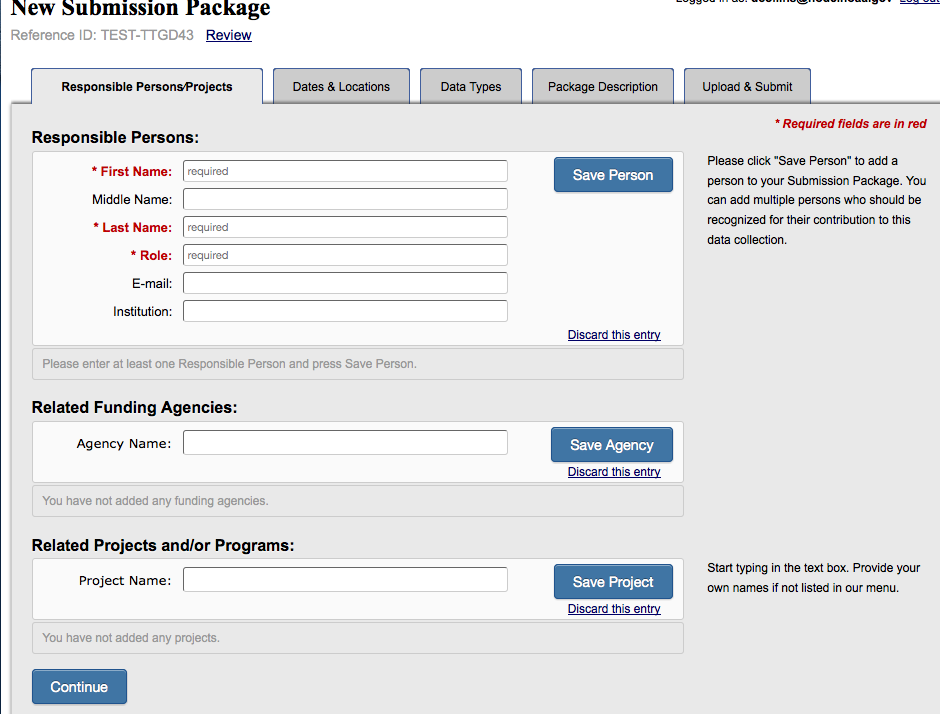940x714 pixels.
Task: Select the Upload & Submit tab
Action: click(747, 87)
